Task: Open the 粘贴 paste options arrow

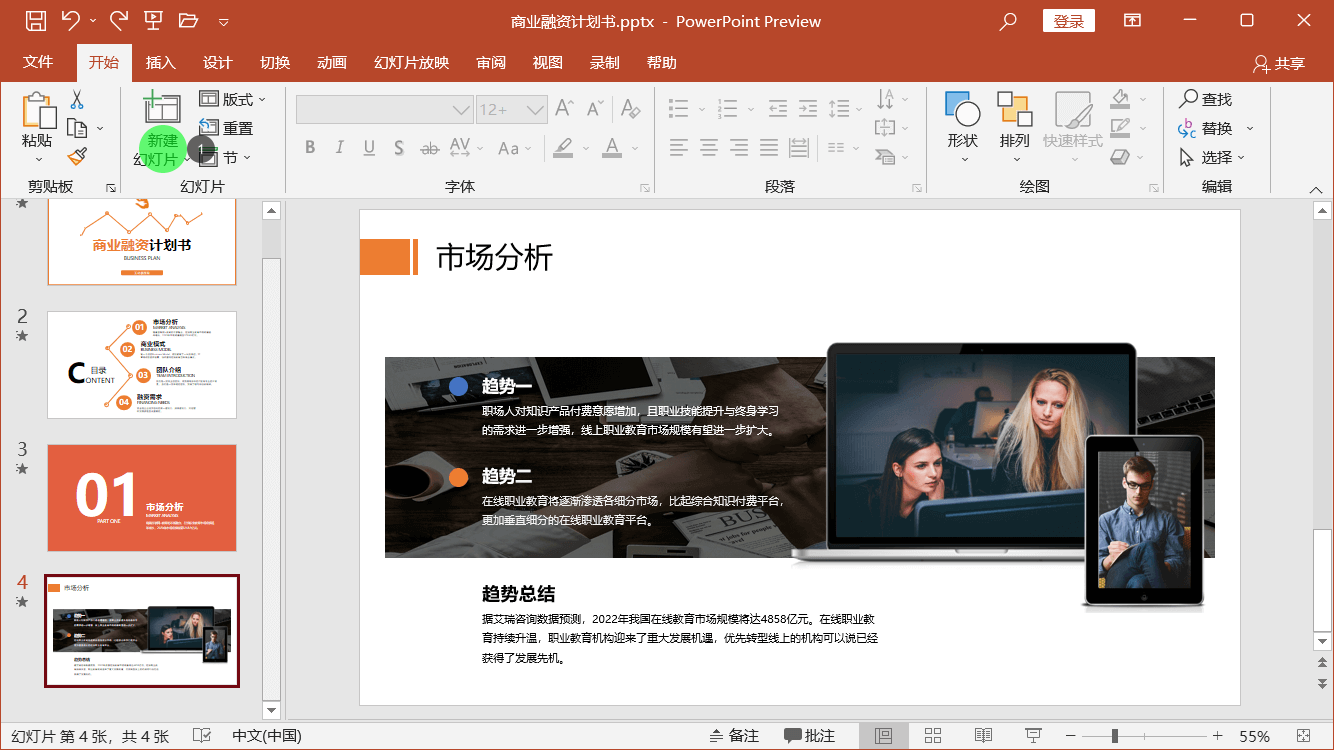Action: [39, 159]
